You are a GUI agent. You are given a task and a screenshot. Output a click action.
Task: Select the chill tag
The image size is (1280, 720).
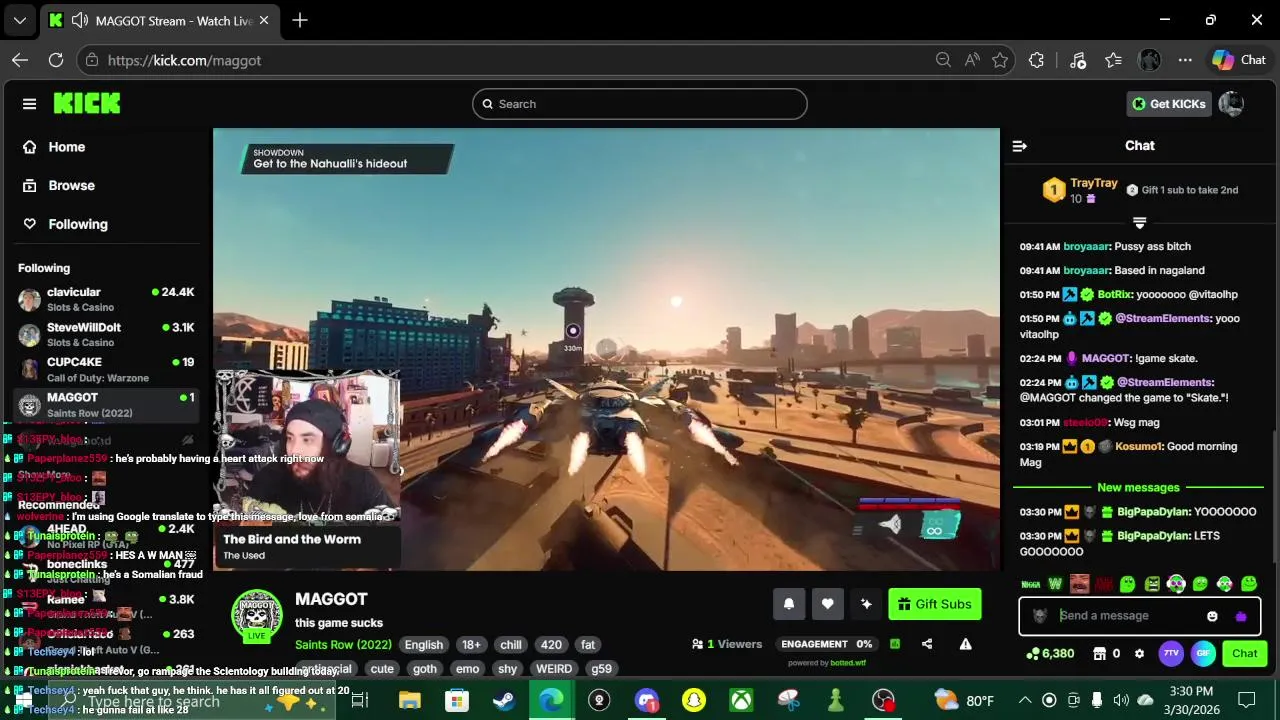click(x=511, y=645)
